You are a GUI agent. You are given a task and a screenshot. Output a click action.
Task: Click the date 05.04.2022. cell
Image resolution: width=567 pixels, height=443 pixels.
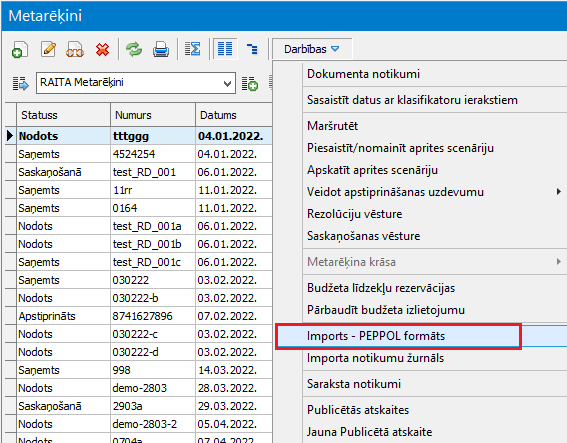pyautogui.click(x=234, y=424)
